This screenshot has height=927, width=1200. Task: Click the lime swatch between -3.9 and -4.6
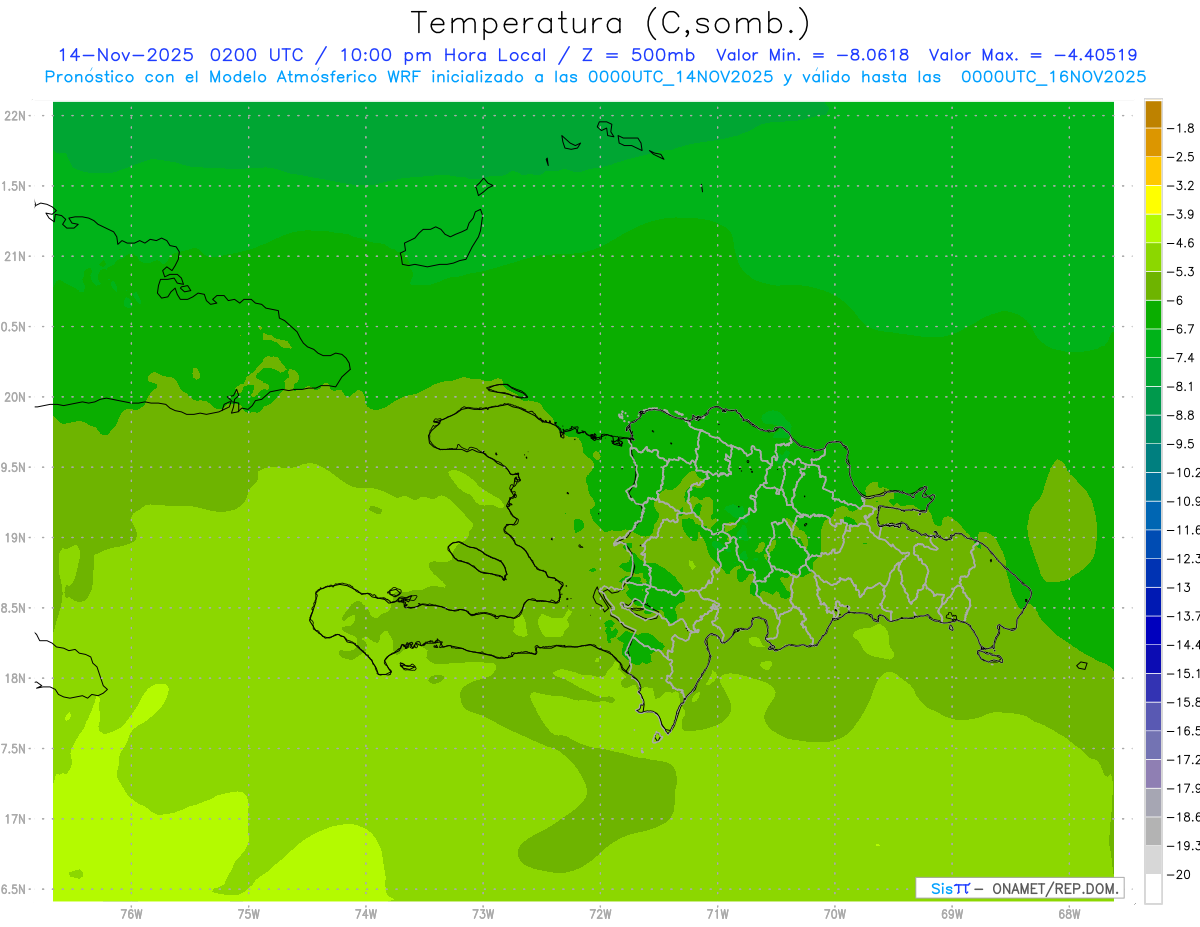click(1153, 228)
